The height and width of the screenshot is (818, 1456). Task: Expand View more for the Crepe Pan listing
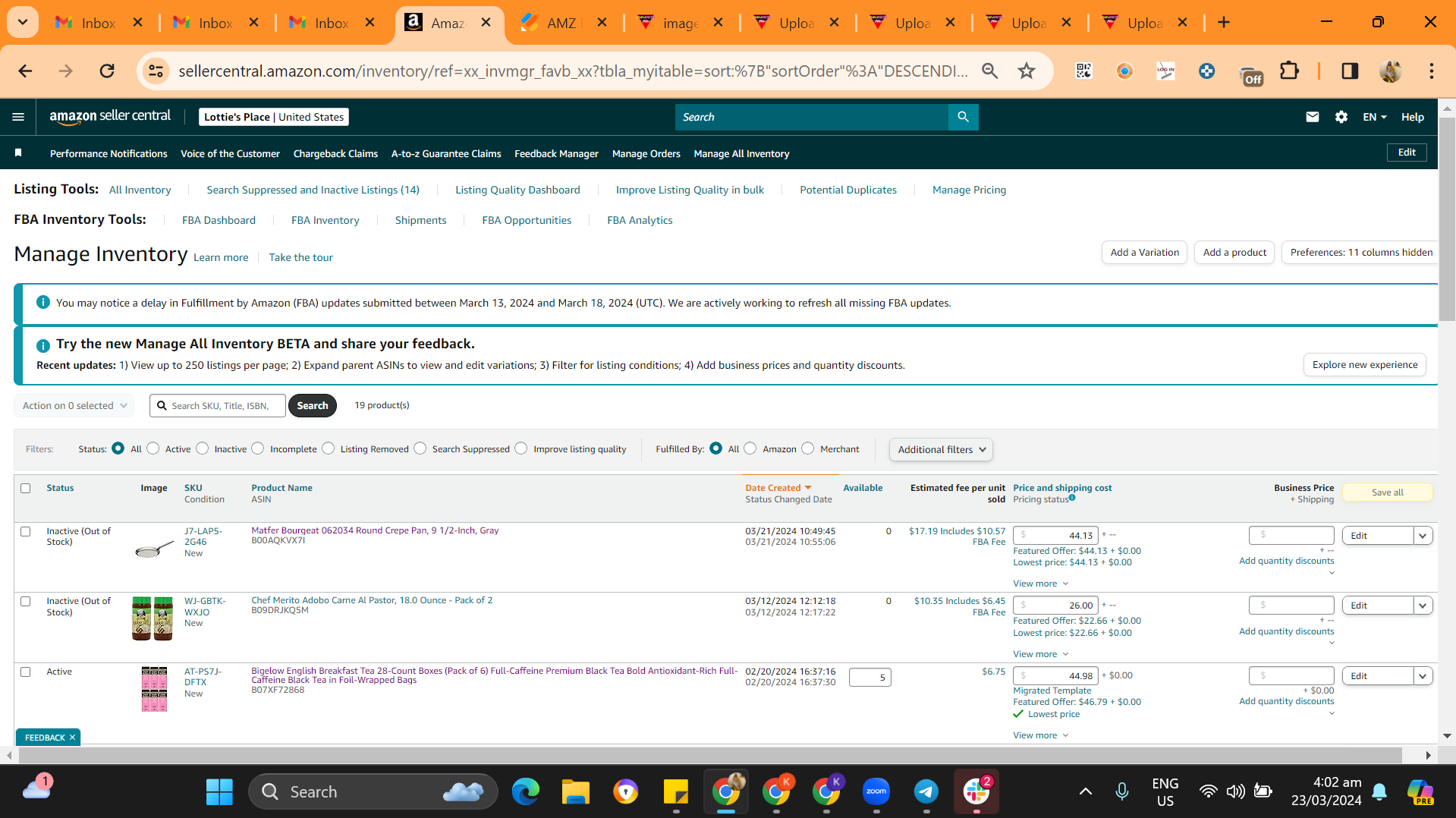tap(1041, 584)
